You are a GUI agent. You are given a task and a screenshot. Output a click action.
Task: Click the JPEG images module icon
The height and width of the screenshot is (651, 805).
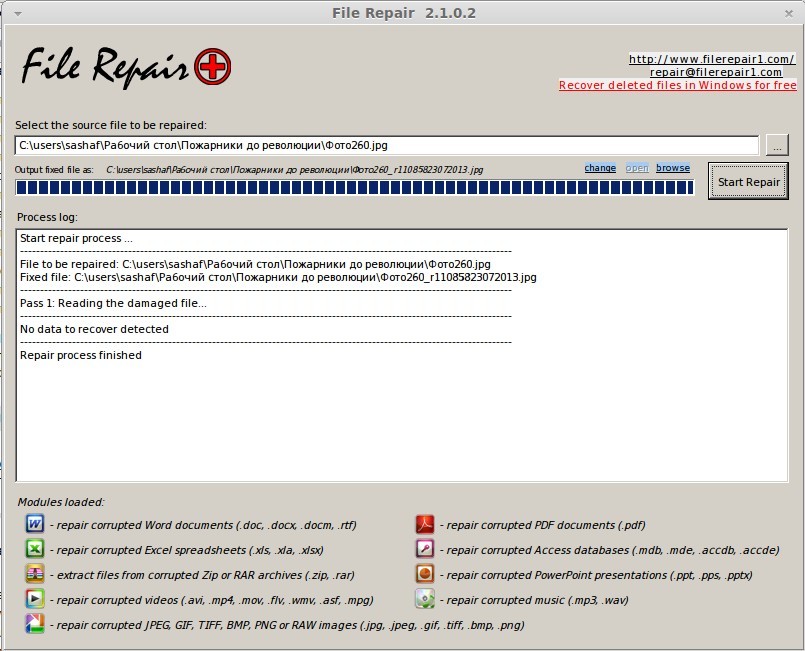[35, 624]
